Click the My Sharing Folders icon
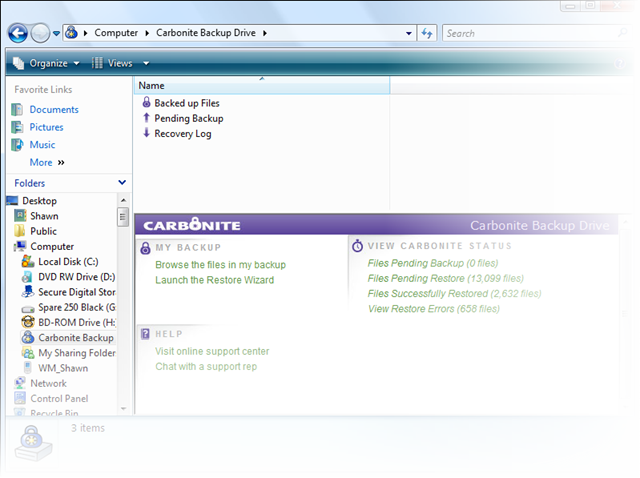640x478 pixels. [x=28, y=353]
